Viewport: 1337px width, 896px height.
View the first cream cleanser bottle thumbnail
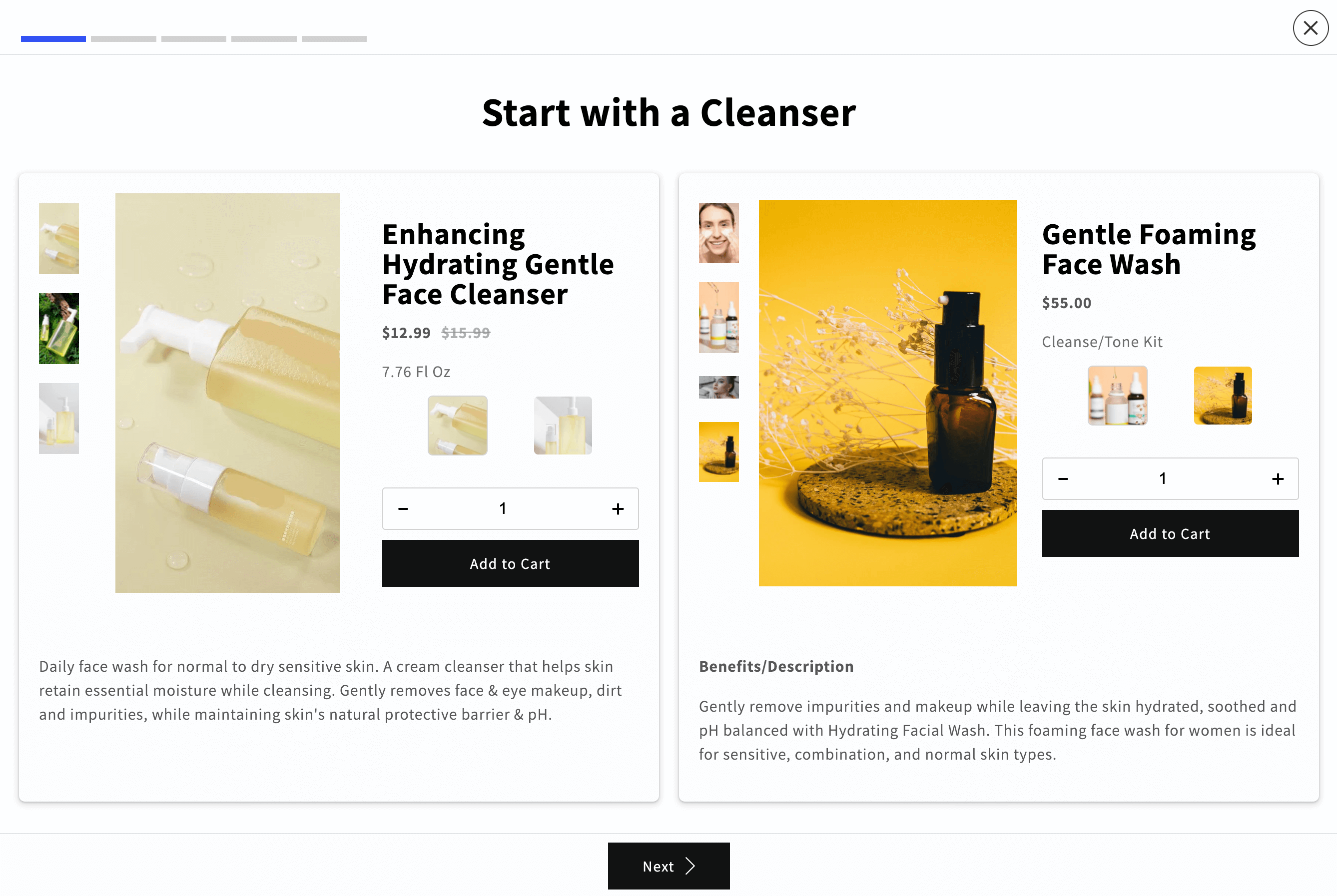click(59, 238)
